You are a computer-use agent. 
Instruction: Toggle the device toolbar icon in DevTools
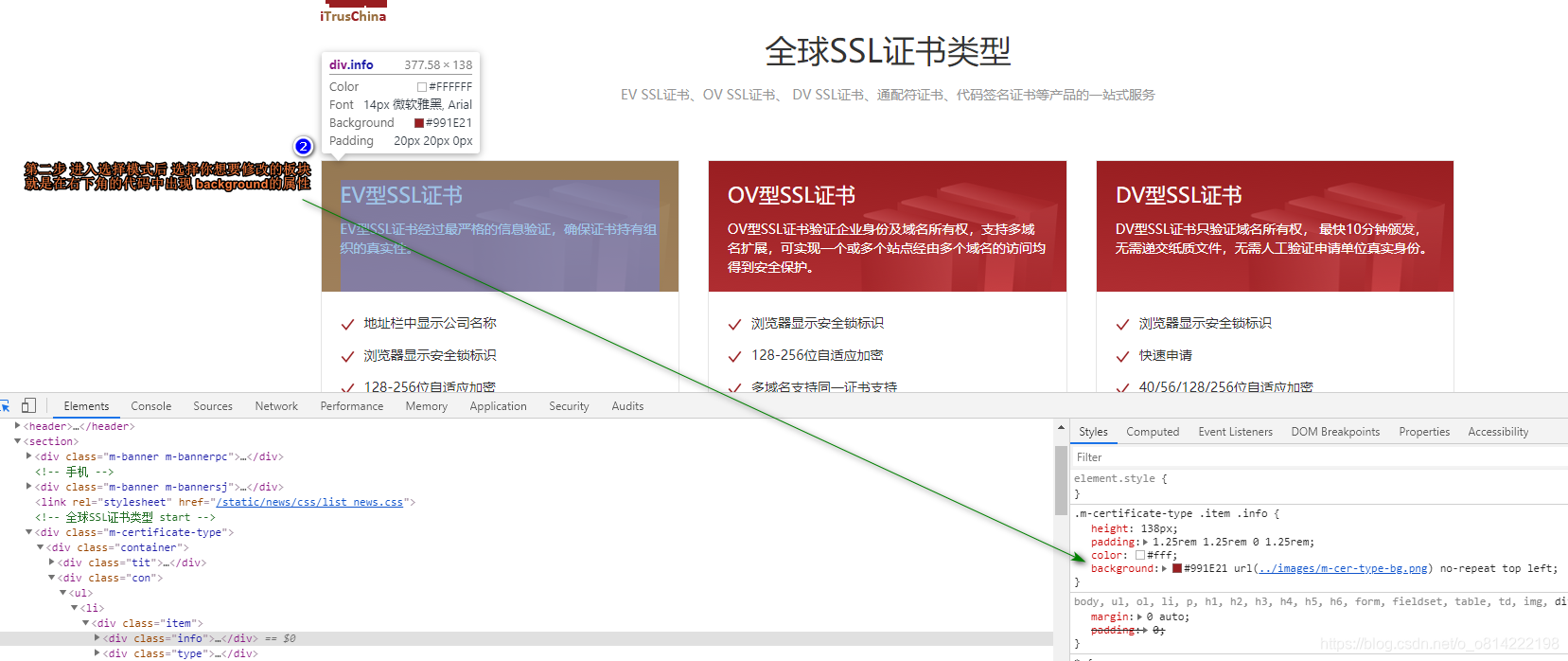pyautogui.click(x=28, y=405)
